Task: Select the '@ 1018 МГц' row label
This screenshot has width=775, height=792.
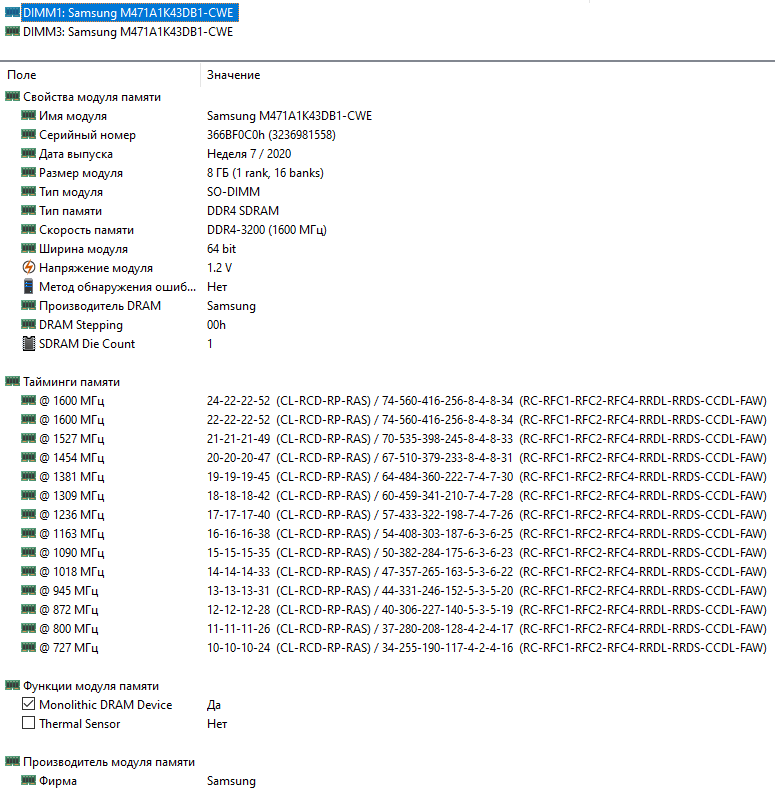Action: pyautogui.click(x=72, y=572)
